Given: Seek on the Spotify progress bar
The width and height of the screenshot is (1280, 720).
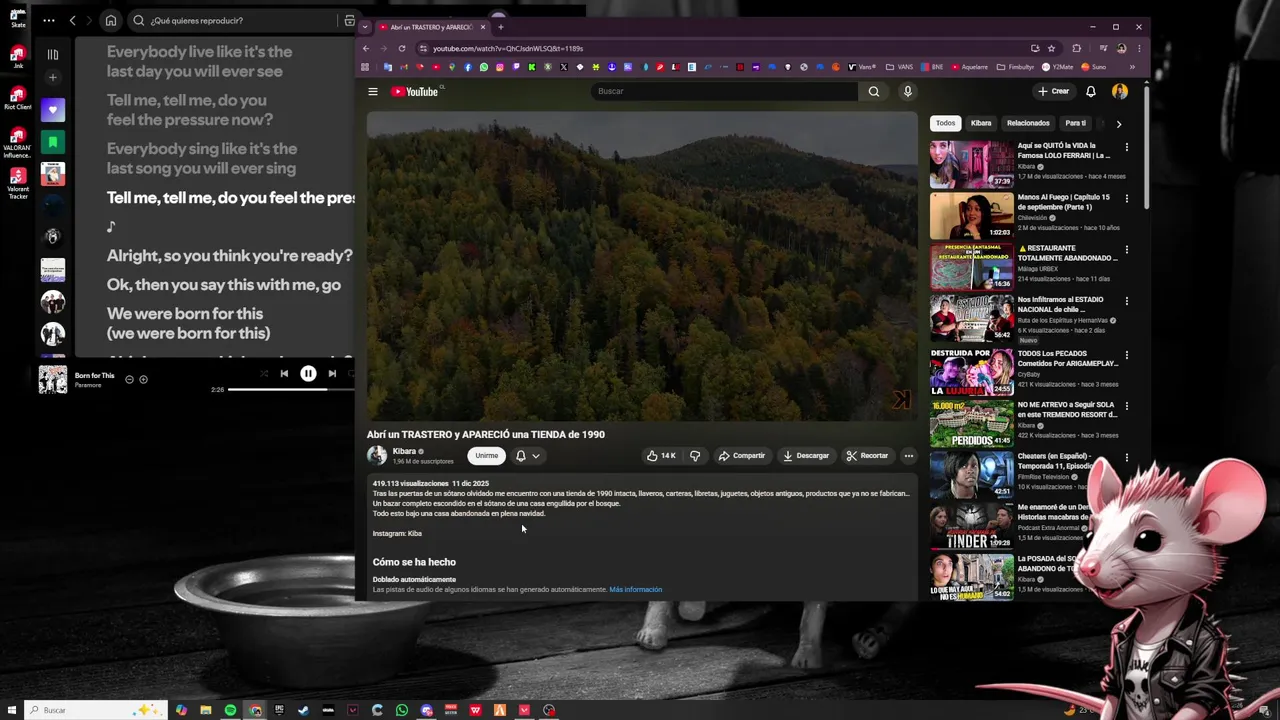Looking at the screenshot, I should pyautogui.click(x=291, y=389).
